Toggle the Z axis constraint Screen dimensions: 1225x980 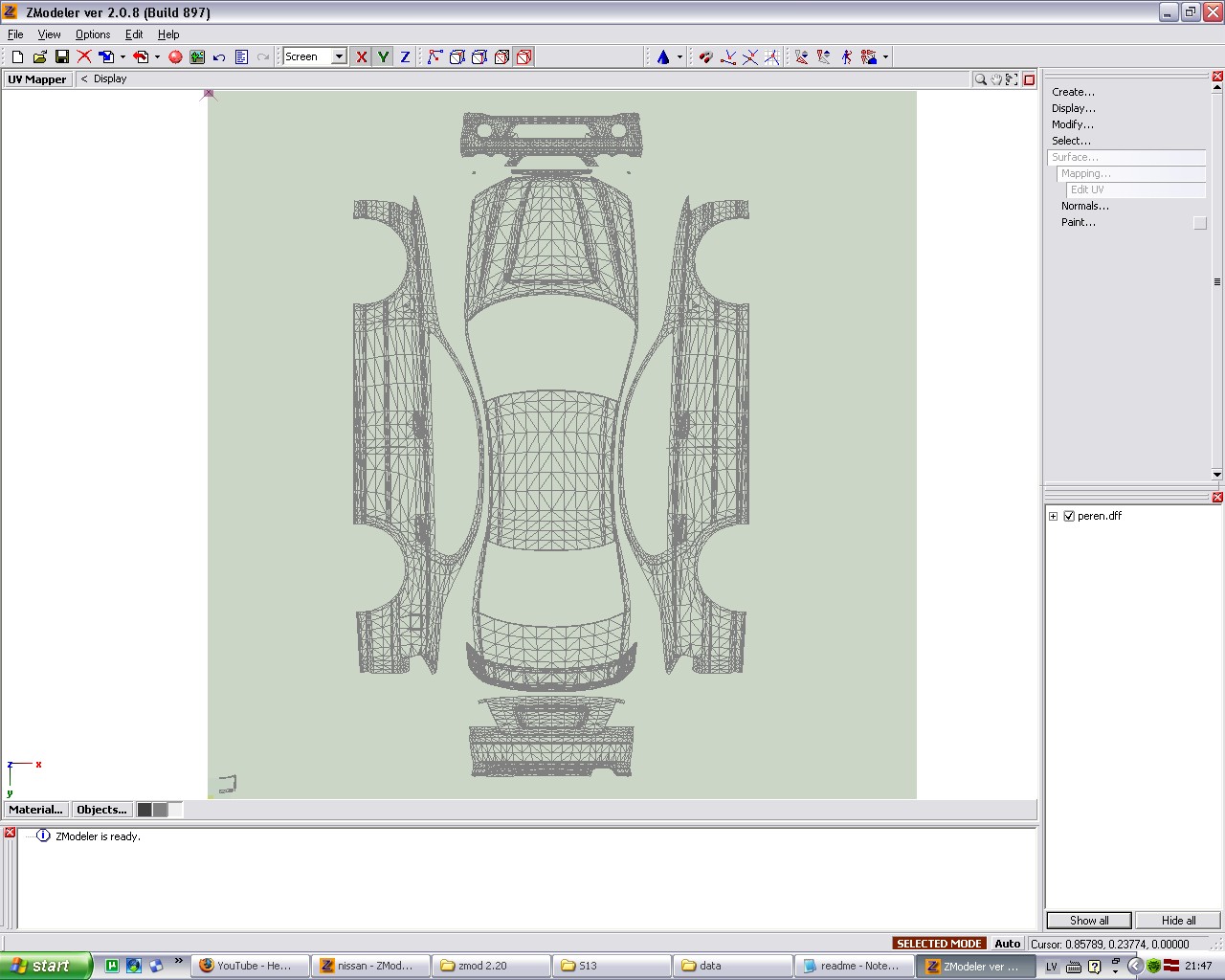click(405, 57)
